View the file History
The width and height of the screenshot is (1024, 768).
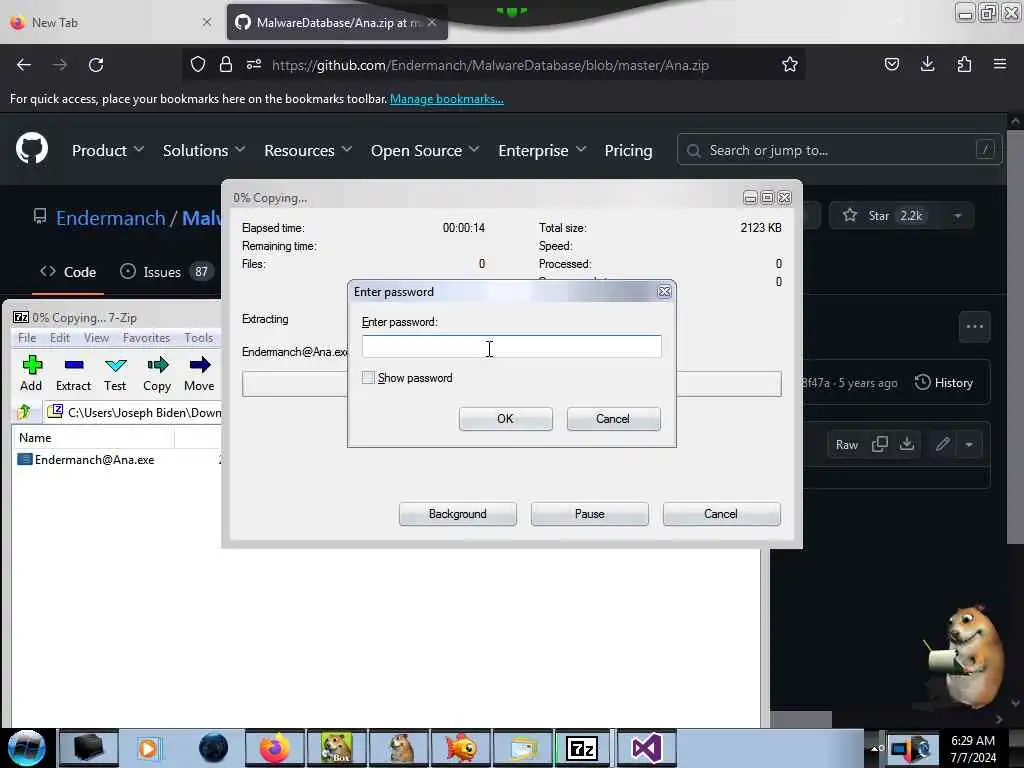coord(944,383)
